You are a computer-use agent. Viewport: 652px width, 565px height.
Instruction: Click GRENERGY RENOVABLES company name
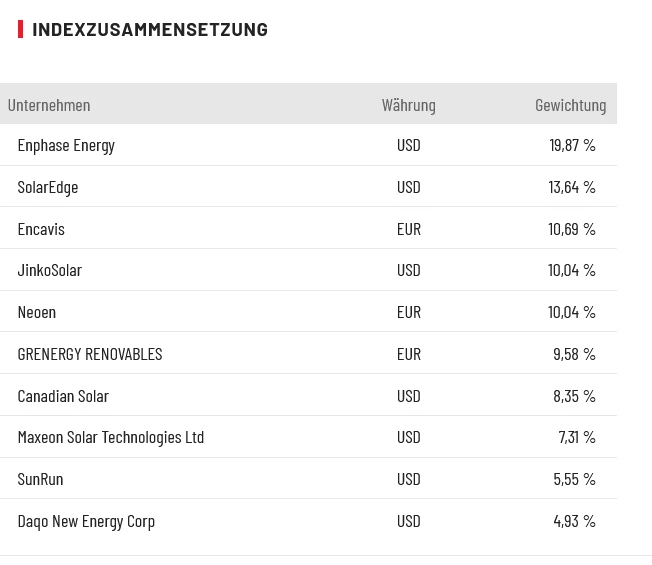[x=90, y=354]
